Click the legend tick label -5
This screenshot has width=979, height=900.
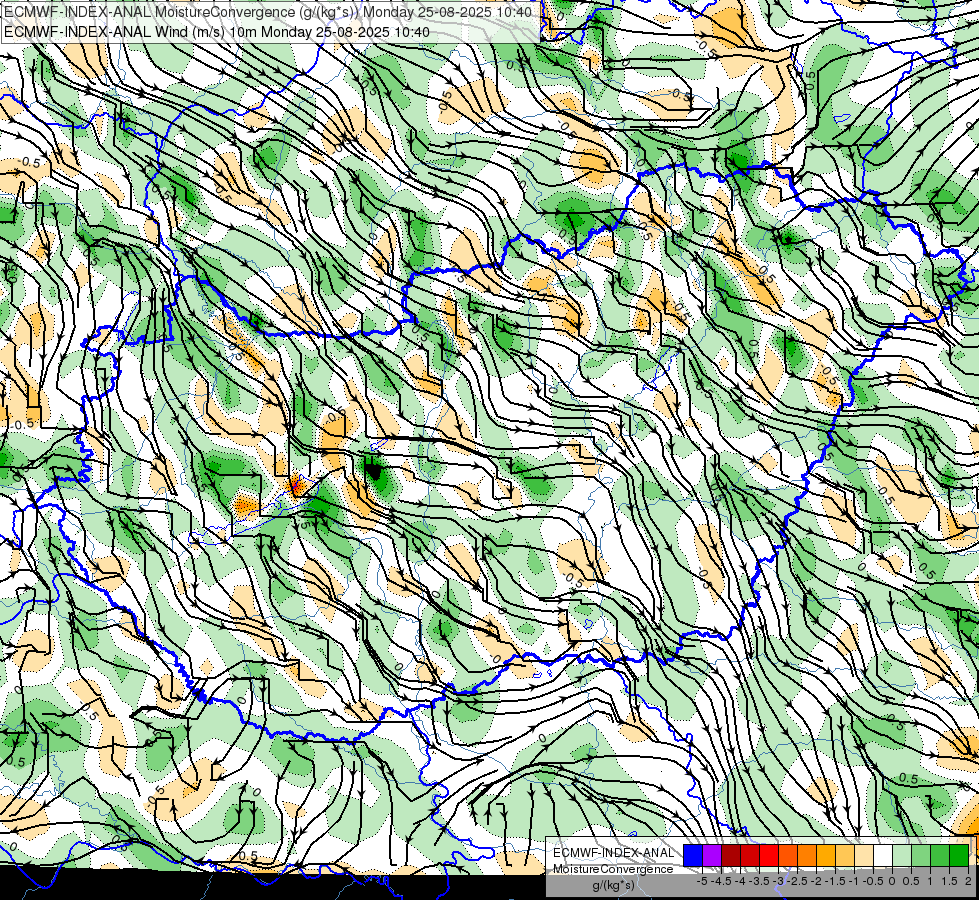click(x=702, y=881)
